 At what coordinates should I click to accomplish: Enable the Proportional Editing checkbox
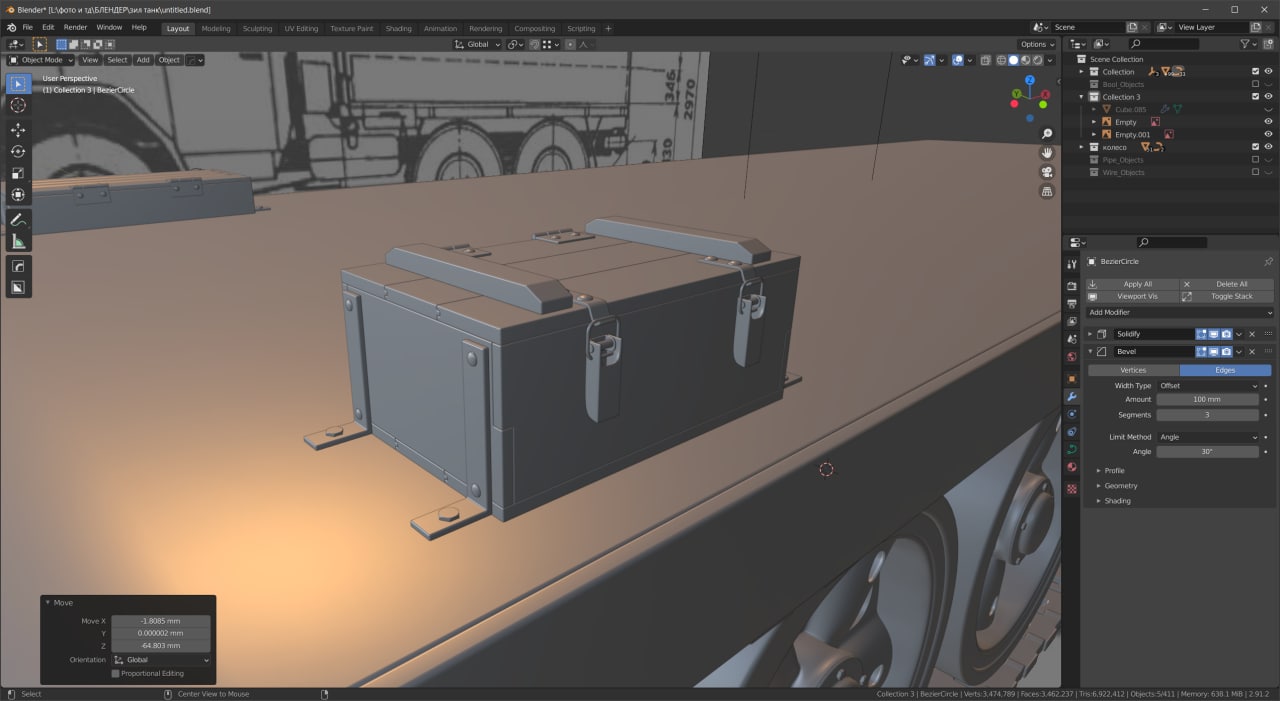pos(116,673)
